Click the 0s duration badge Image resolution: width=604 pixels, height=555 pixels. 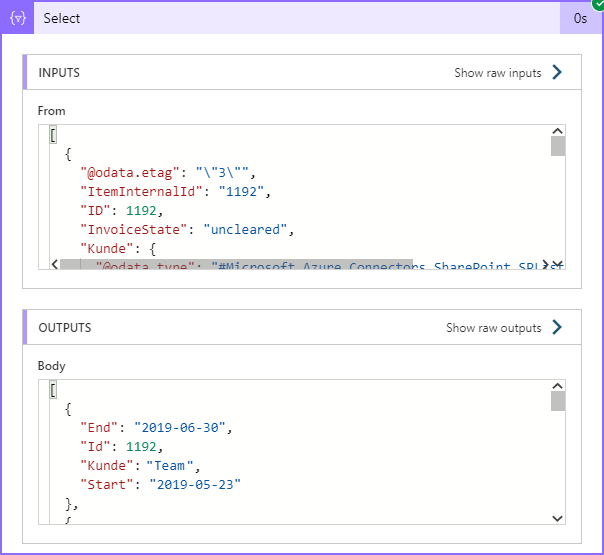pos(580,18)
